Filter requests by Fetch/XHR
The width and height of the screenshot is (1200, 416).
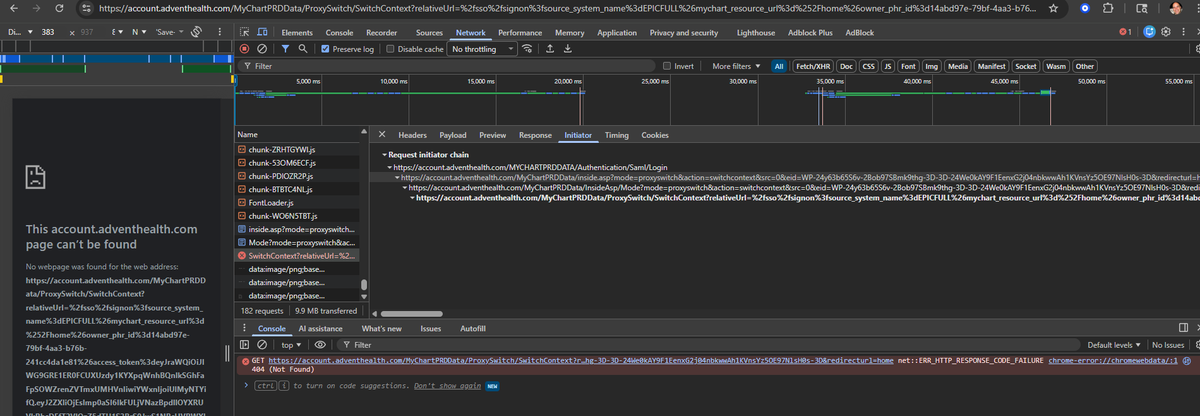(x=812, y=66)
